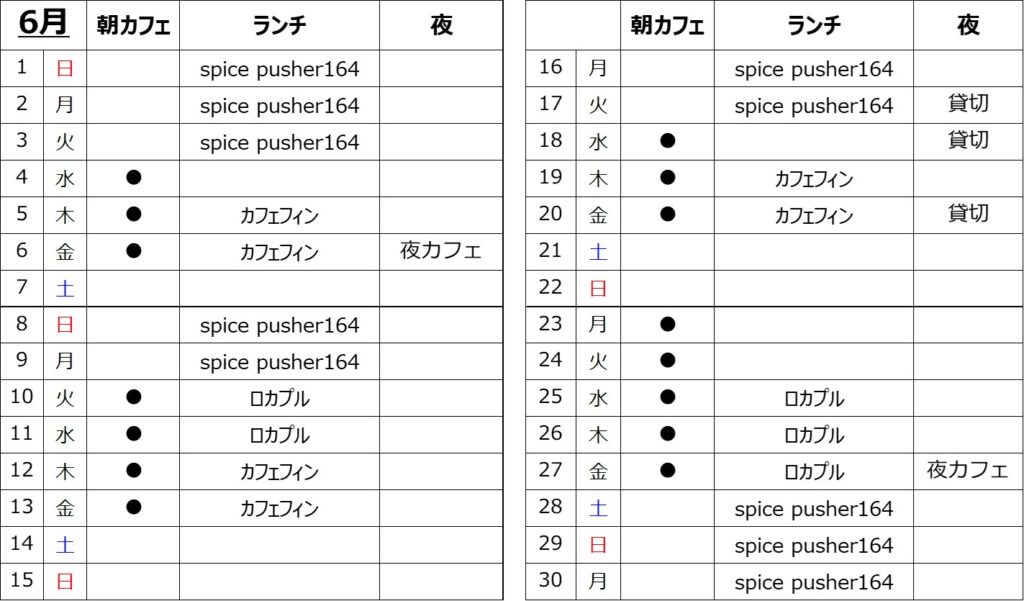
Task: Select ロカプル lunch on June 25
Action: coord(814,398)
